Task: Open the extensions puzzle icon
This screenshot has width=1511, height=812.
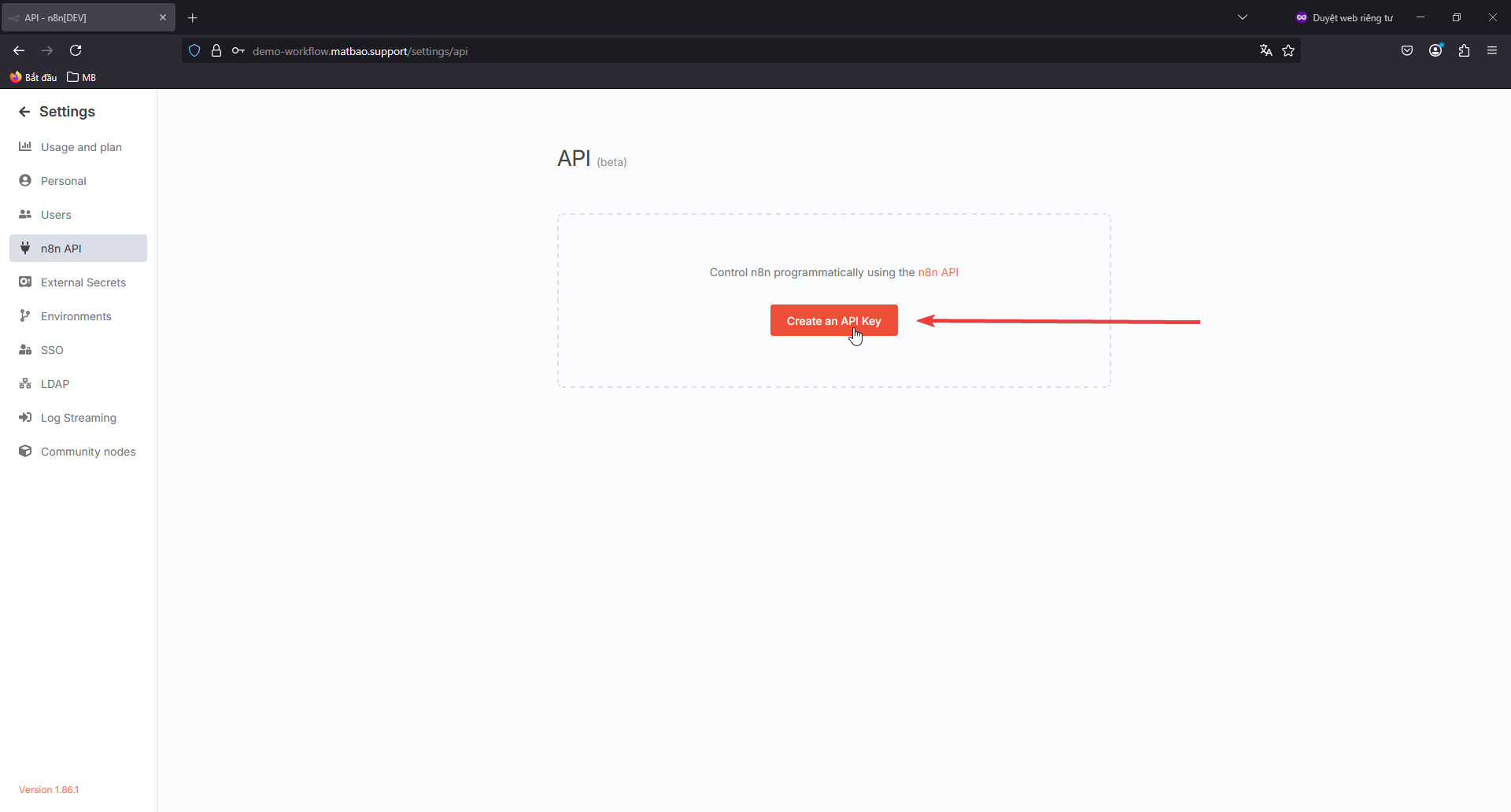Action: 1464,50
